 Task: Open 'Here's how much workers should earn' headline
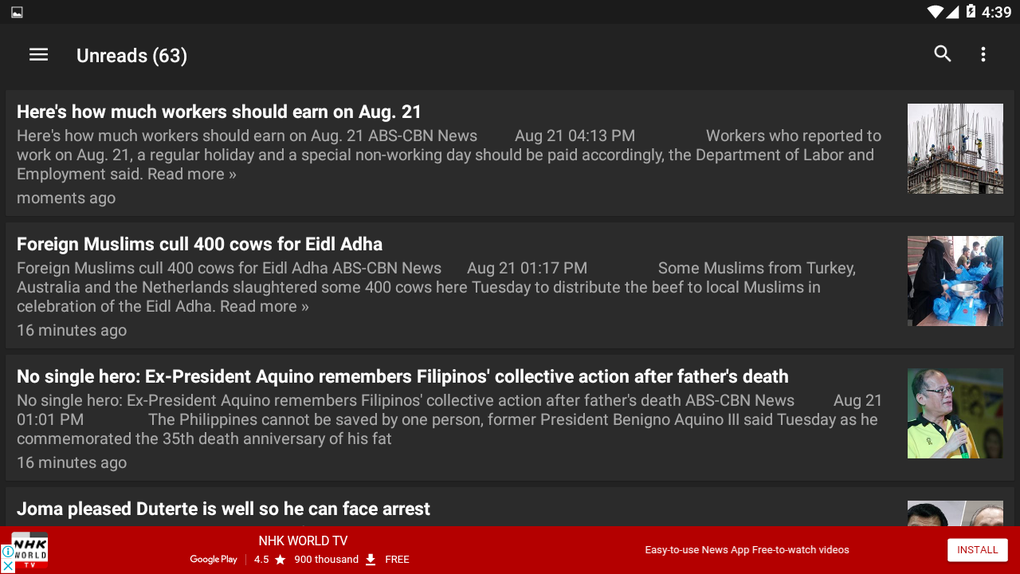click(x=219, y=112)
